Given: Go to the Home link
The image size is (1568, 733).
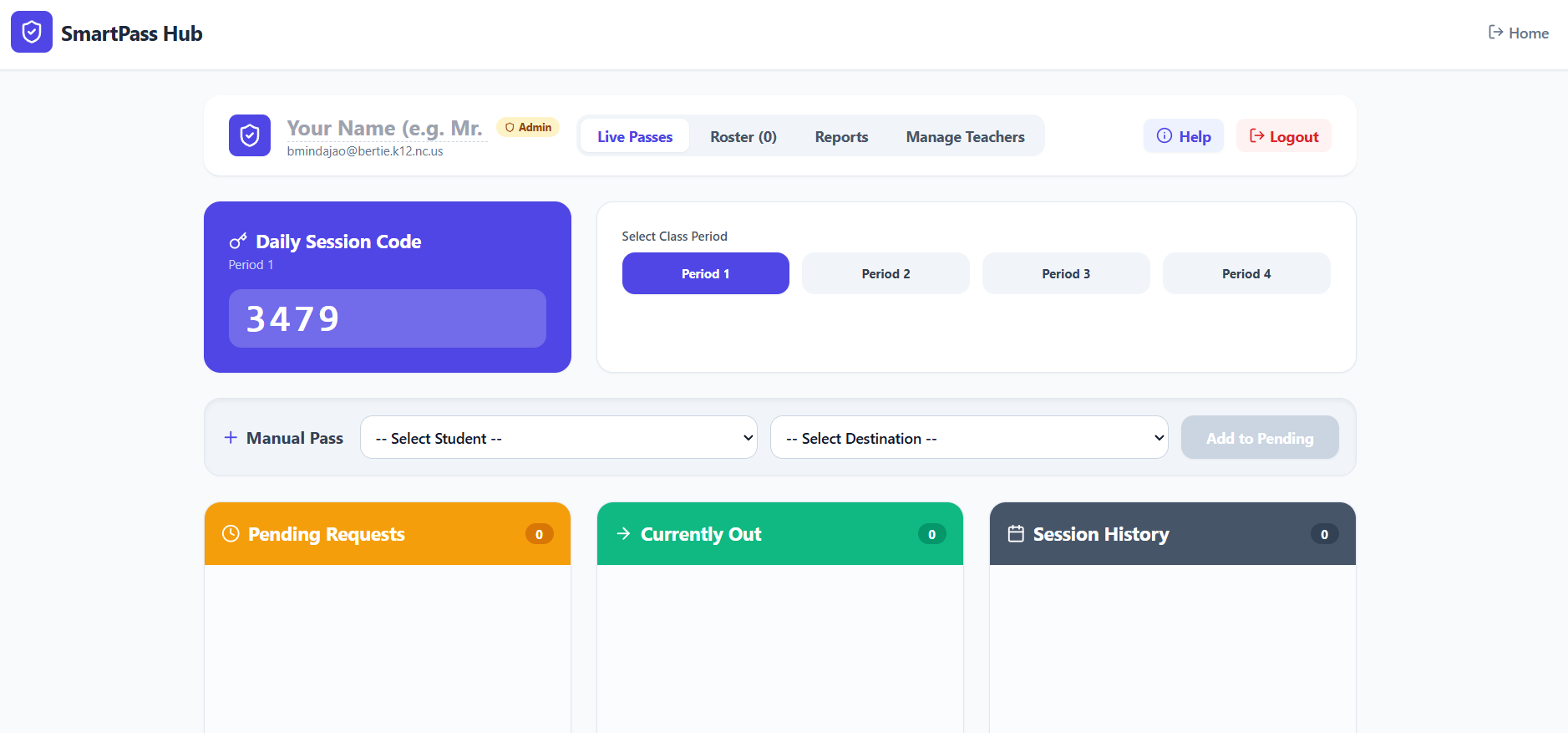Looking at the screenshot, I should pyautogui.click(x=1519, y=33).
